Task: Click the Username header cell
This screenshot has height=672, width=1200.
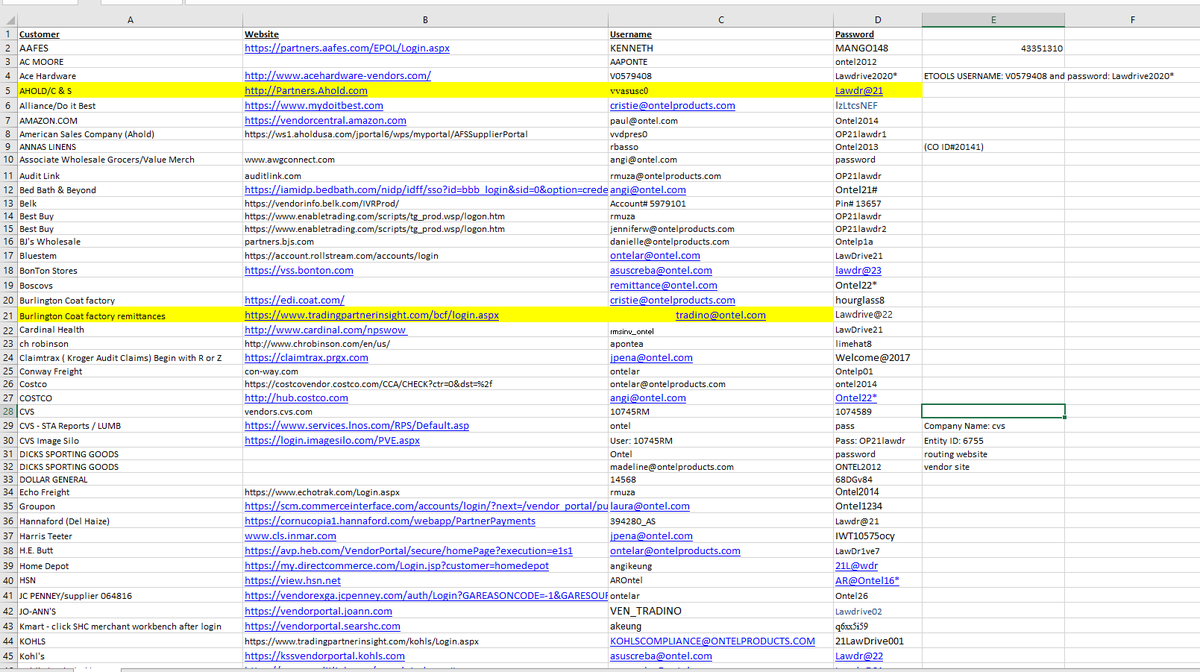Action: (x=720, y=34)
